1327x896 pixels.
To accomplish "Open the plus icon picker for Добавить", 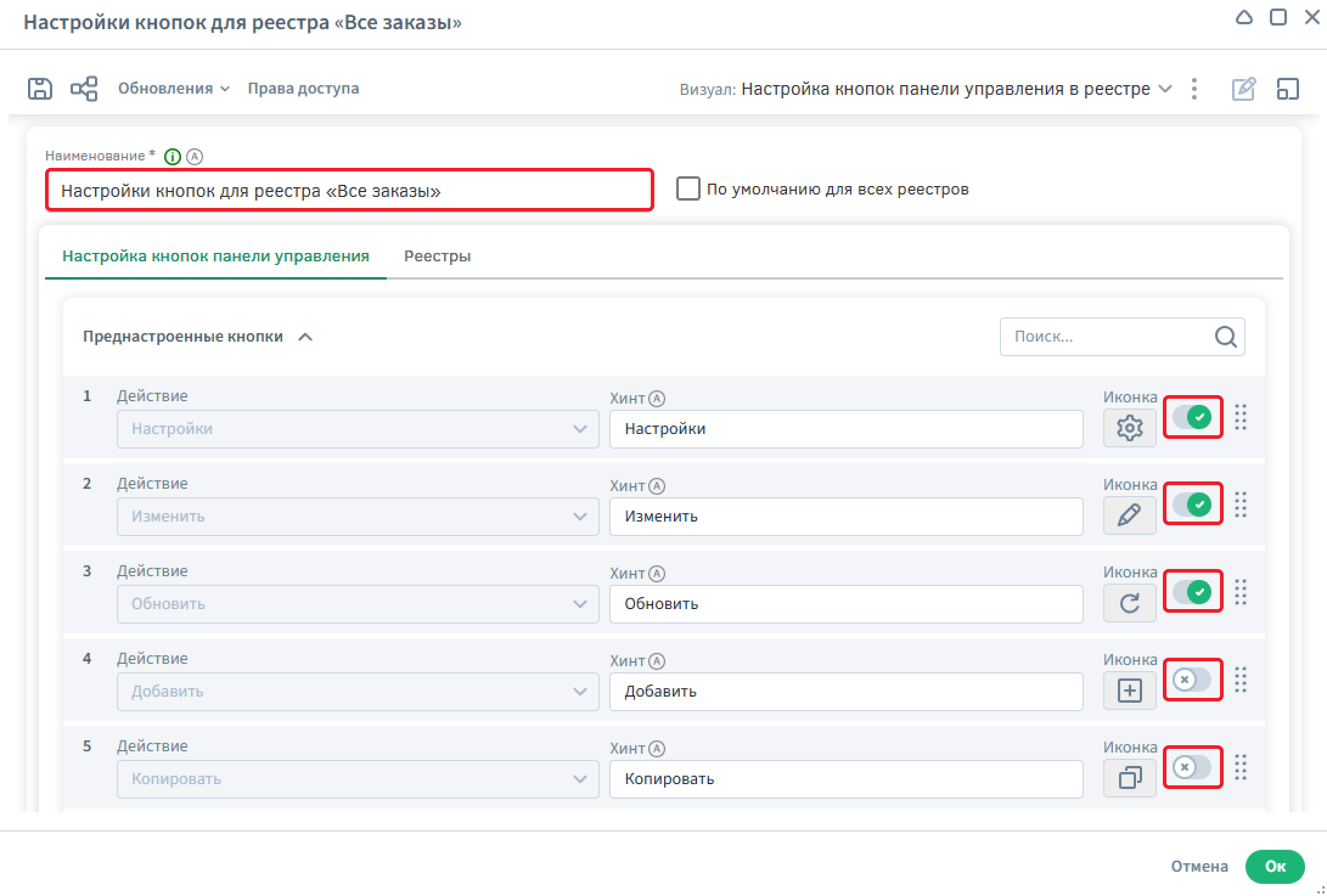I will [x=1129, y=691].
